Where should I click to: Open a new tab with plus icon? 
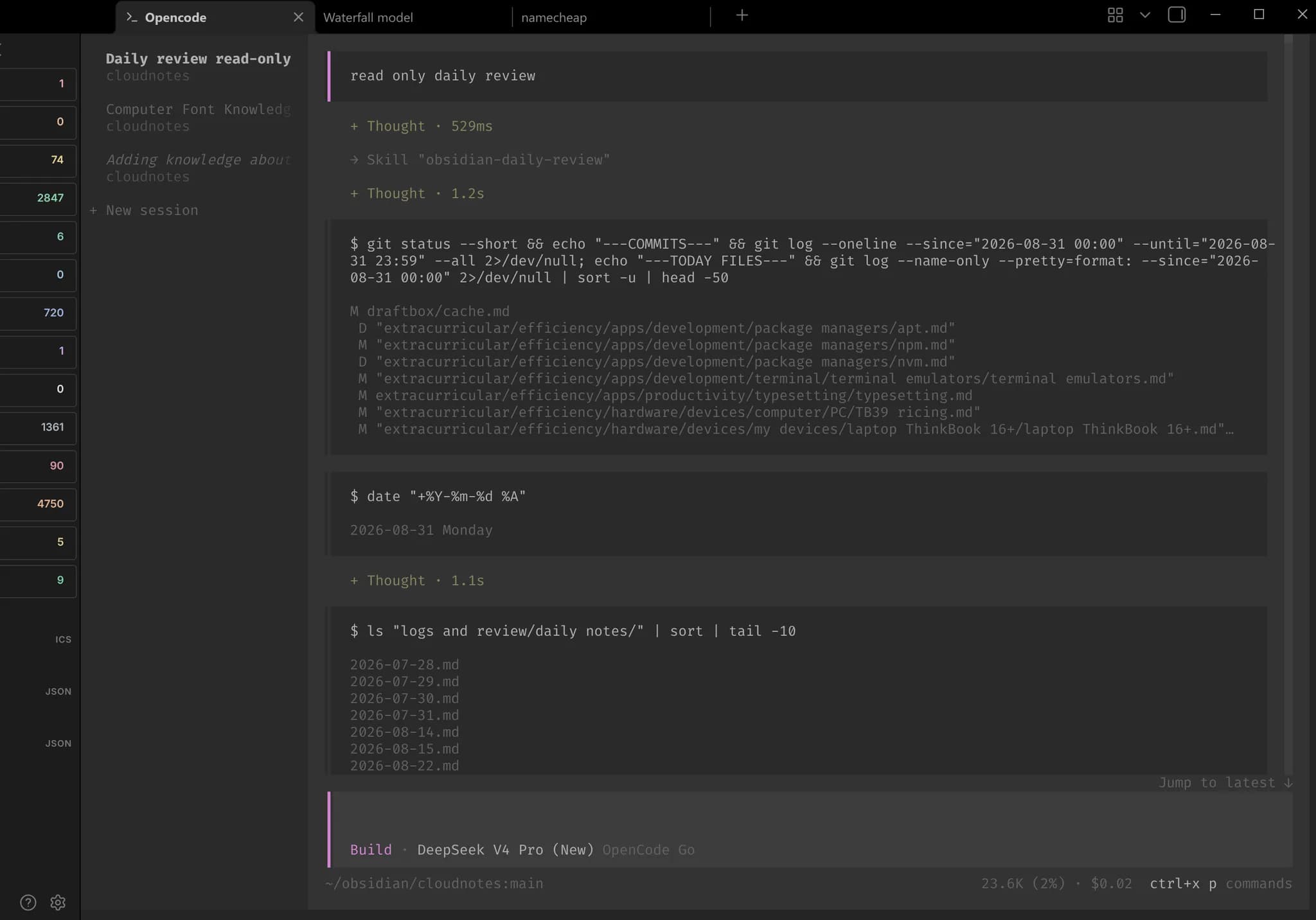point(742,15)
